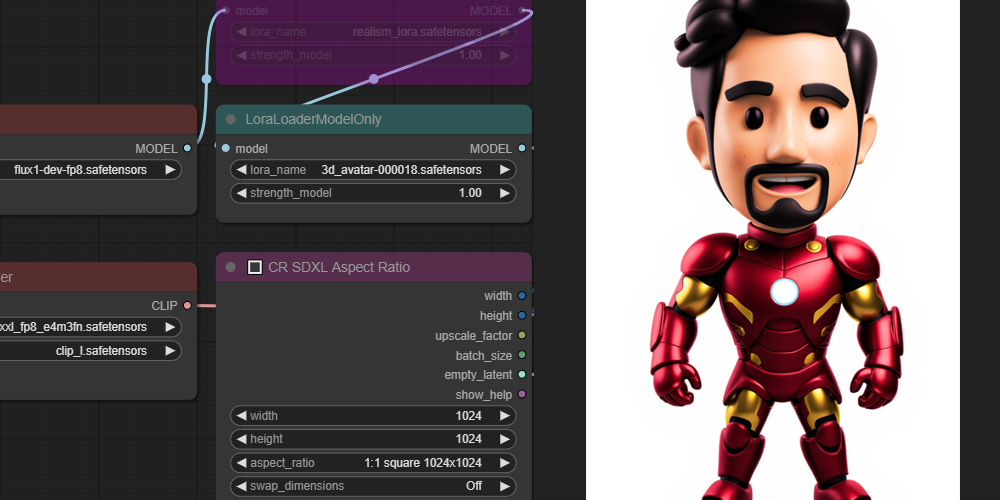Click midpoint dot on the light-blue vertical link
The image size is (1000, 500).
tap(206, 79)
